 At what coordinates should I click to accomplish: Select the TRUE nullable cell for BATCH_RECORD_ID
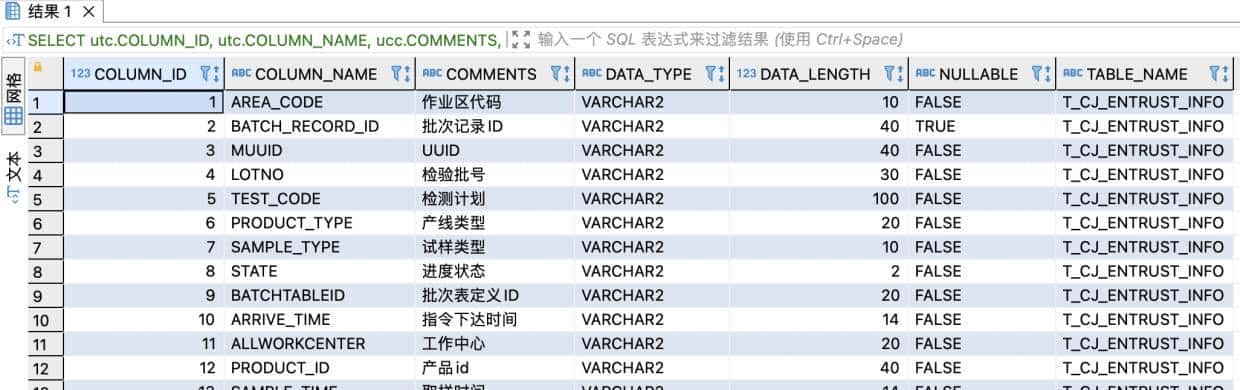[x=982, y=126]
